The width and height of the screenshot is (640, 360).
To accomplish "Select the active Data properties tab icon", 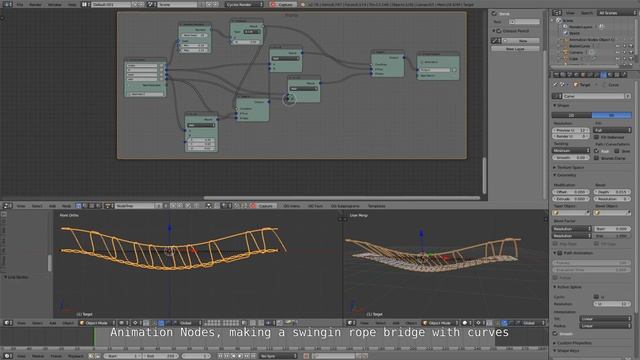I will pyautogui.click(x=603, y=75).
